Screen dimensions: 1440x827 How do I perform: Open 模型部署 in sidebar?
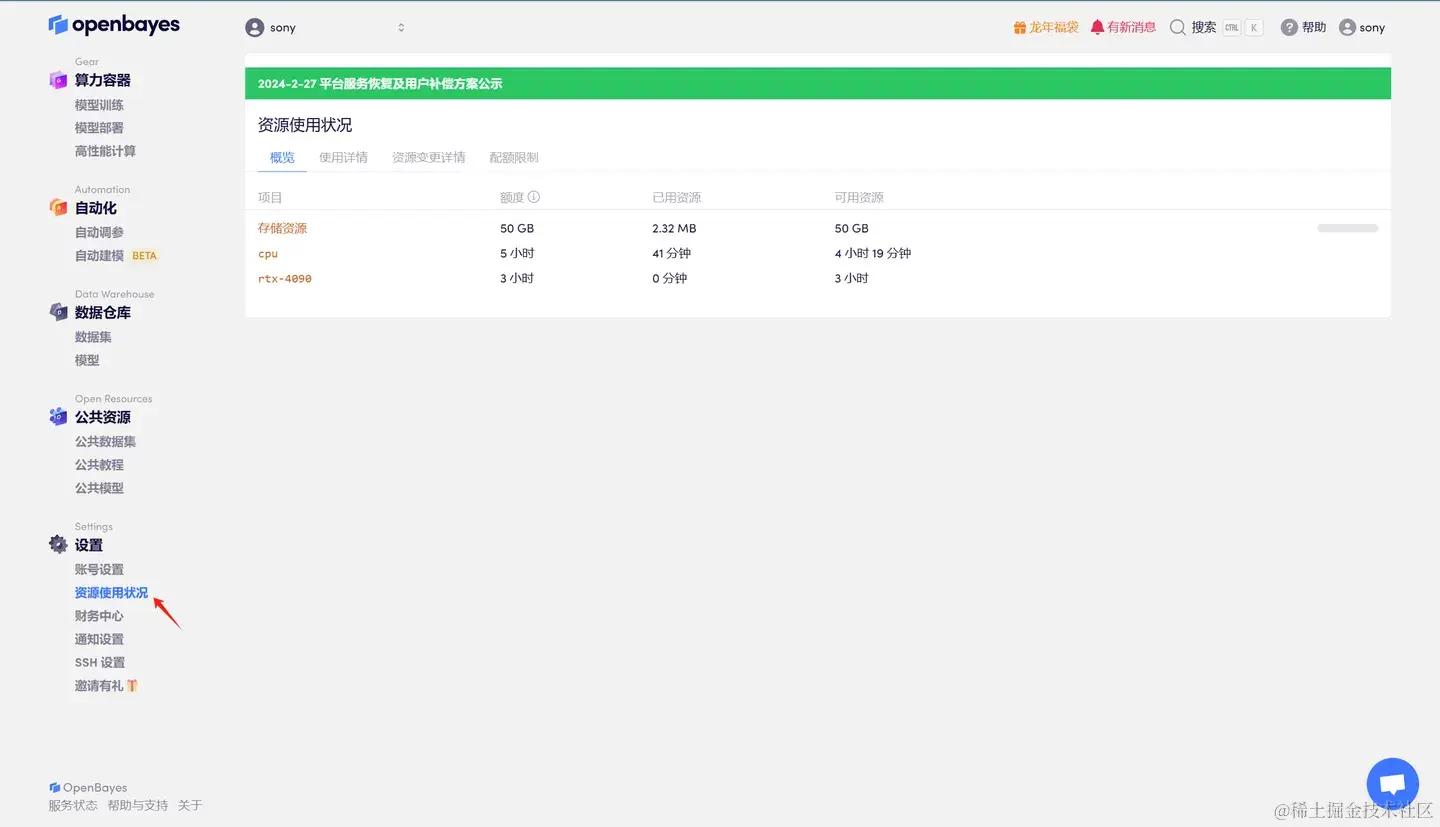click(99, 128)
